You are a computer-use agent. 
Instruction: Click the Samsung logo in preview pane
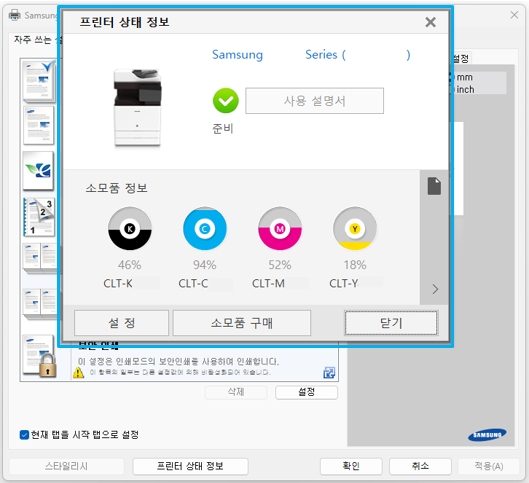pyautogui.click(x=487, y=435)
